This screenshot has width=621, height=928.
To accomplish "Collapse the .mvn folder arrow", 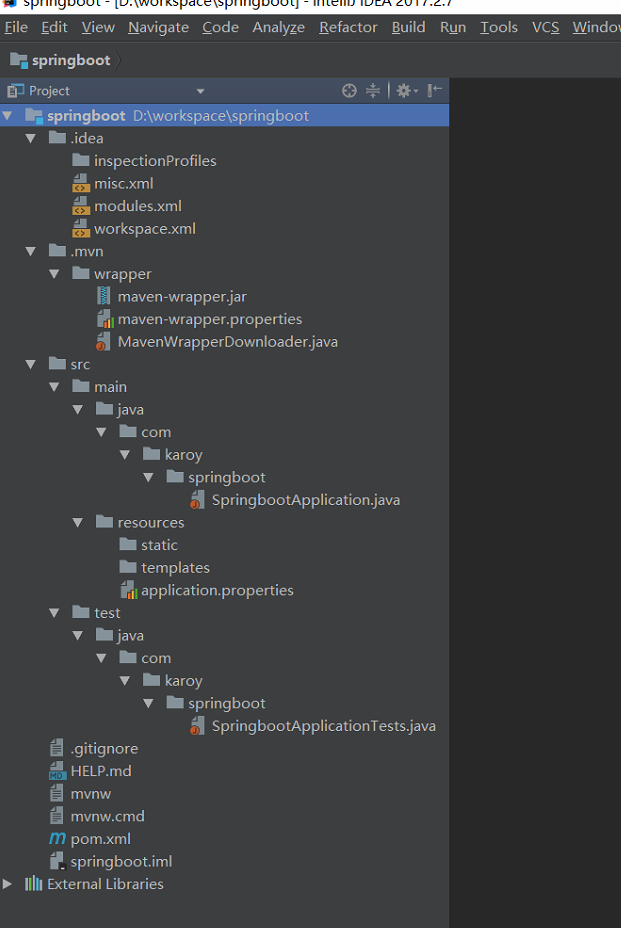I will [31, 252].
